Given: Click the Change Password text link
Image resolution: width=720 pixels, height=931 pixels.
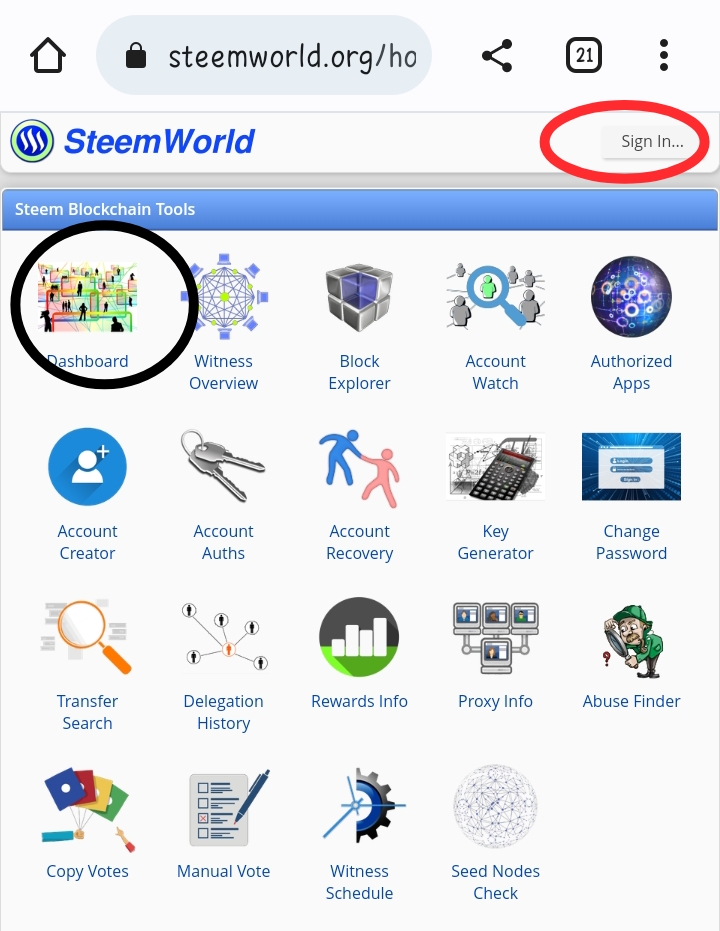Looking at the screenshot, I should click(x=632, y=542).
